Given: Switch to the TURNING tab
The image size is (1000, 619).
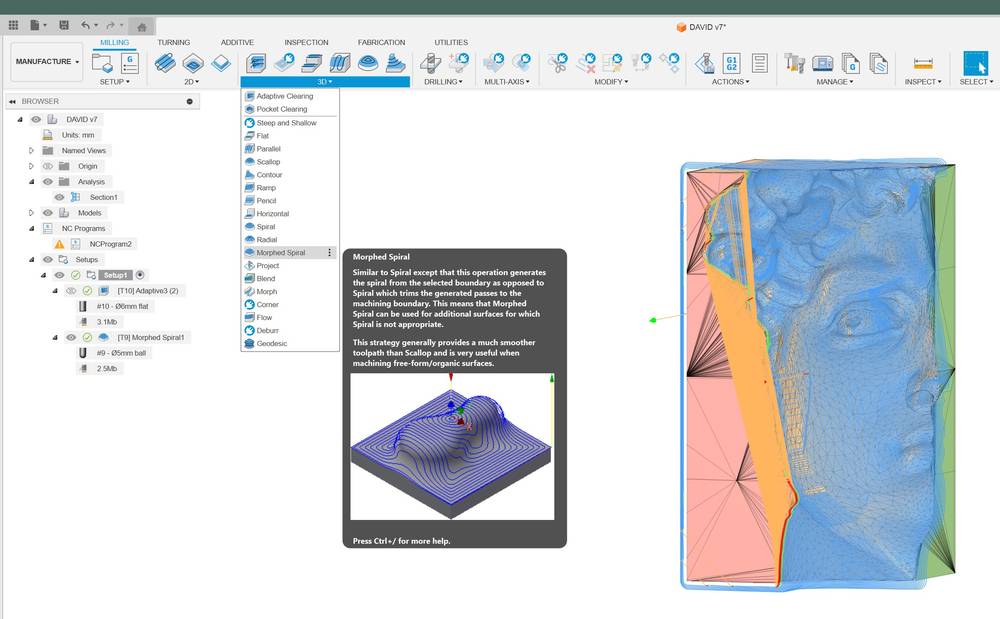Looking at the screenshot, I should 173,42.
